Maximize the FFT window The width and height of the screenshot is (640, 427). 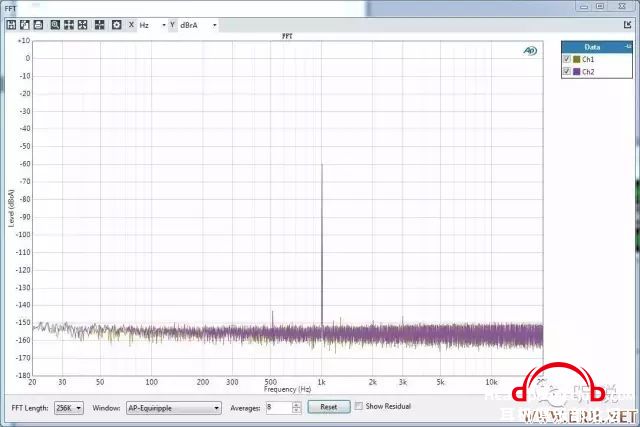click(x=600, y=6)
